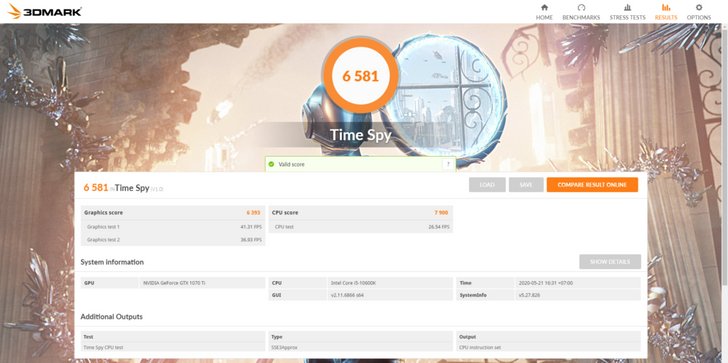Select the Graphics score header row
The image size is (728, 363).
173,213
